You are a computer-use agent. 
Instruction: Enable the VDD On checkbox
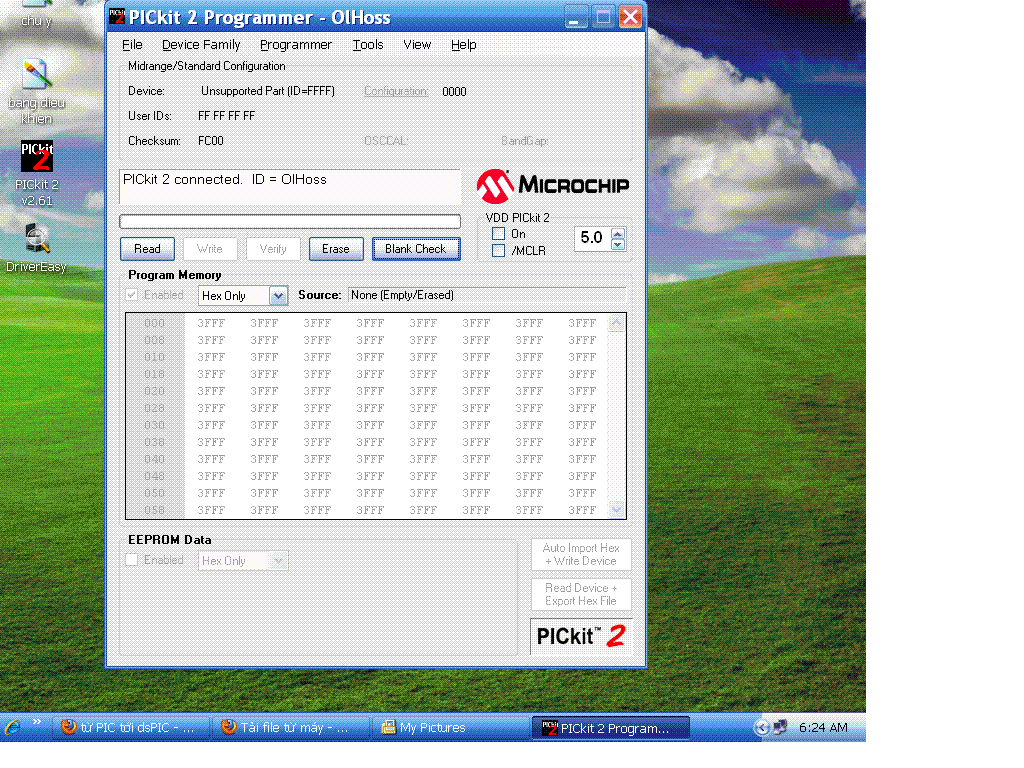coord(498,234)
